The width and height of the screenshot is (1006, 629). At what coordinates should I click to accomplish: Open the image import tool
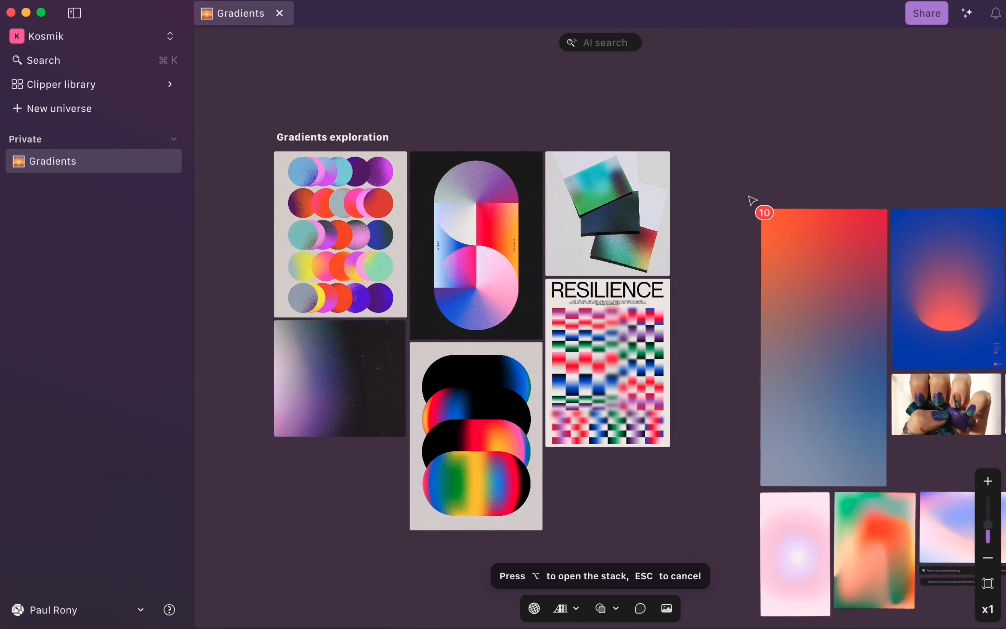pos(666,608)
